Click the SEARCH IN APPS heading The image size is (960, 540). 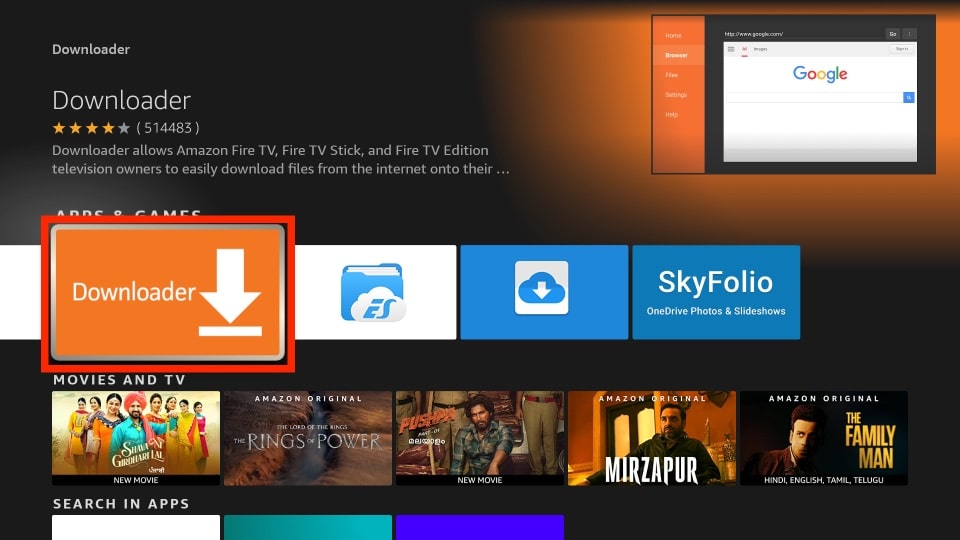click(121, 504)
